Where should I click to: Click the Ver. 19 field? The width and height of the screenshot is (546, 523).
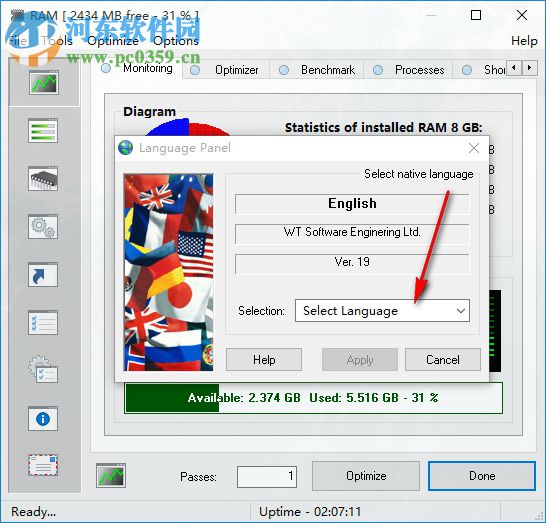352,263
